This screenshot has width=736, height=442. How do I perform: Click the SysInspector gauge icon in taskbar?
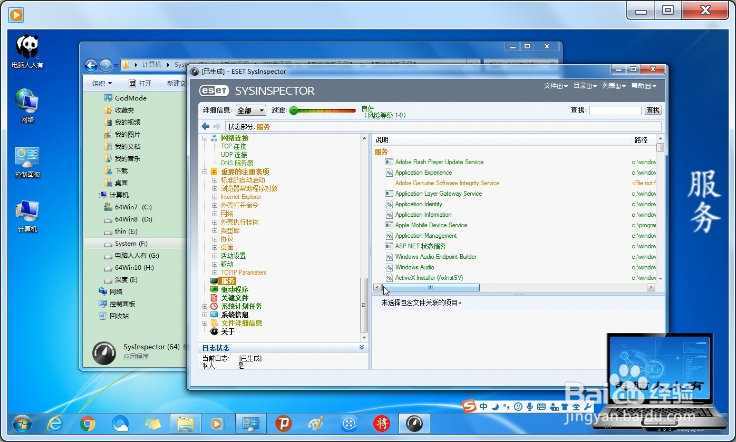point(414,424)
